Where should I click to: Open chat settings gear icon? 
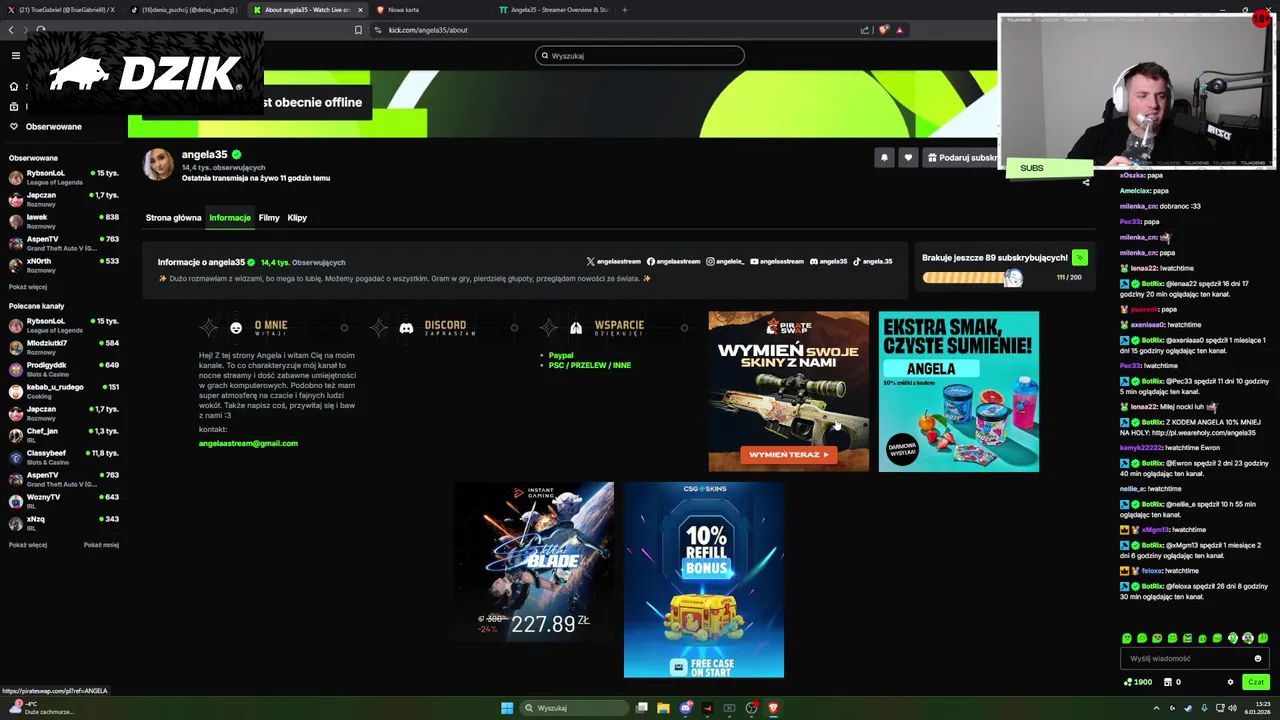1230,682
